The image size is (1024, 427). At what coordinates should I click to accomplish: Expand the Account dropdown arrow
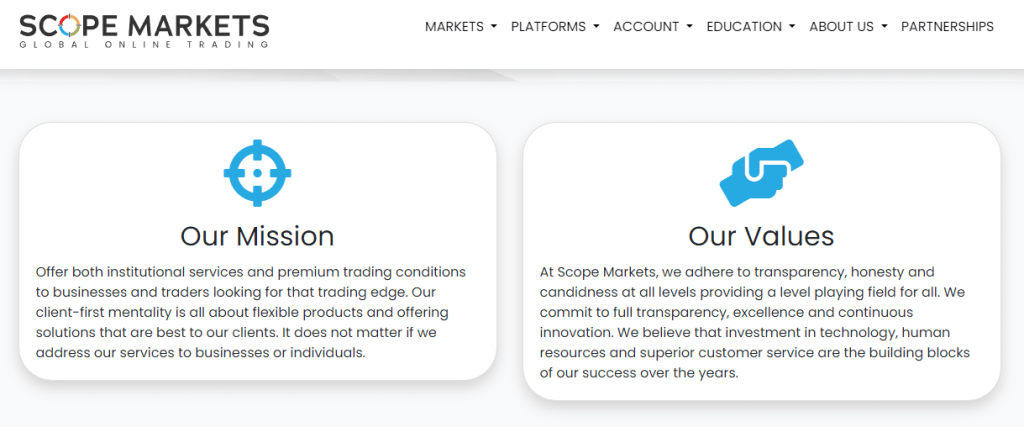click(690, 27)
